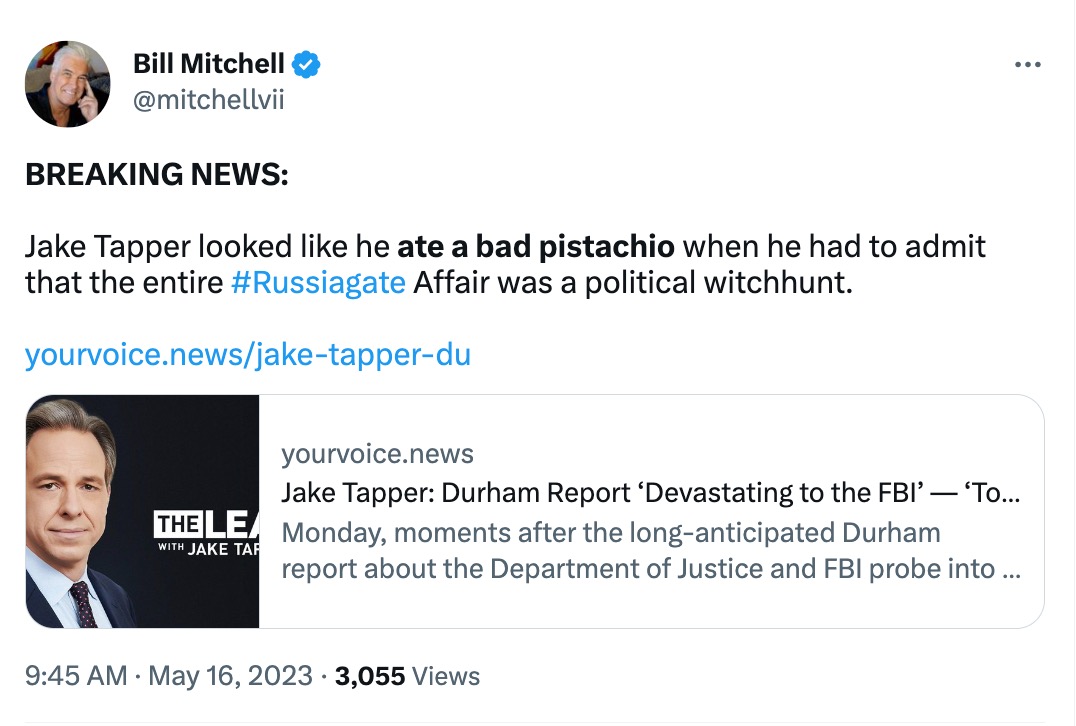Click the @mitchellvii handle
The width and height of the screenshot is (1076, 726).
click(208, 101)
